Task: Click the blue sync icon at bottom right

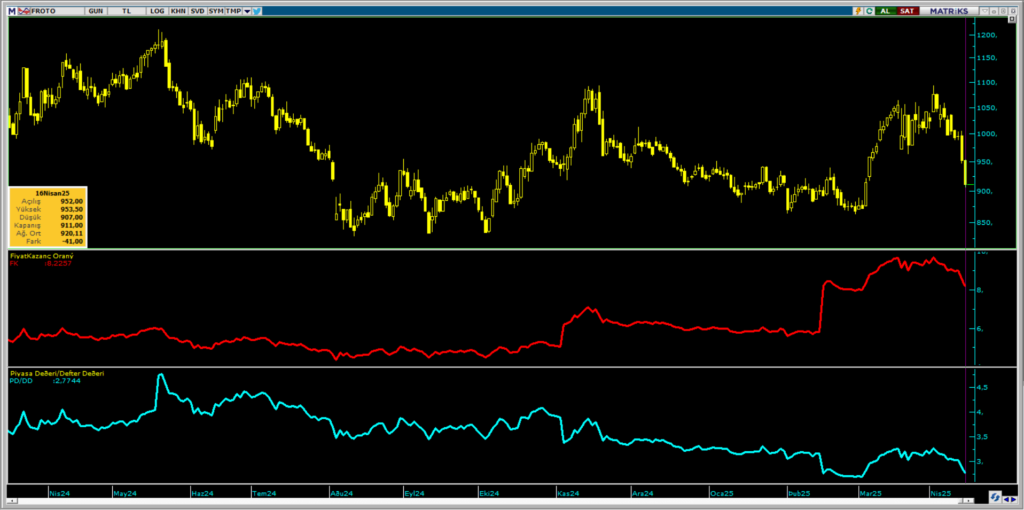Action: pos(995,497)
